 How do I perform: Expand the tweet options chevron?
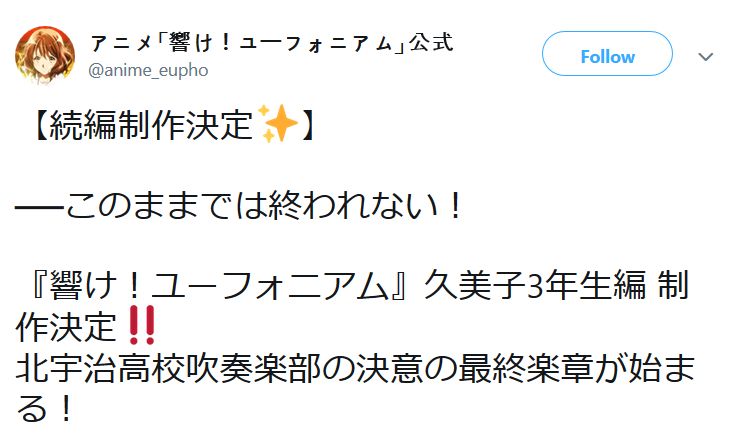pyautogui.click(x=705, y=57)
